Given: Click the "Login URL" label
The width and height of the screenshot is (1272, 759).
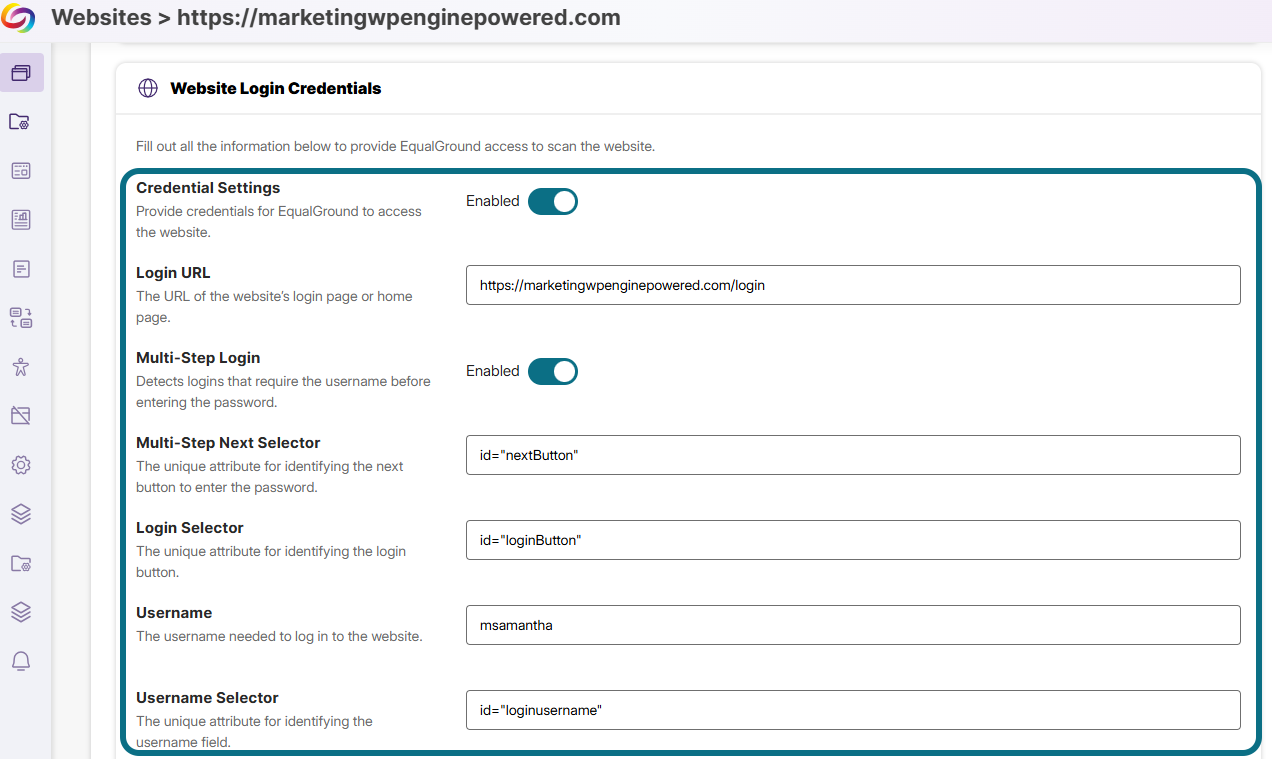Looking at the screenshot, I should (x=173, y=273).
